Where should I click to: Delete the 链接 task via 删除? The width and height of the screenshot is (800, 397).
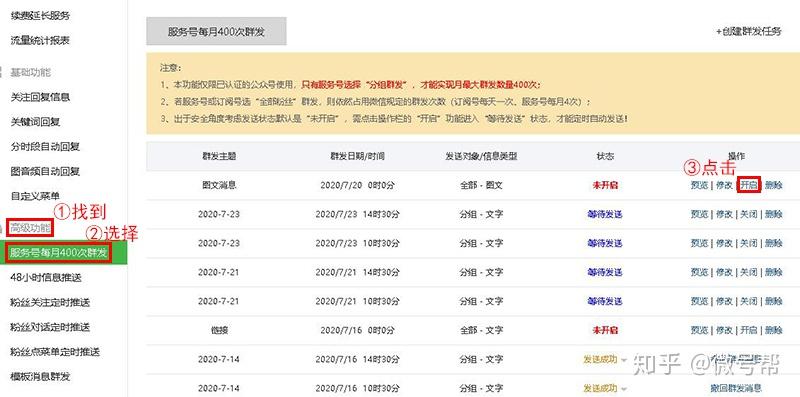click(x=773, y=331)
